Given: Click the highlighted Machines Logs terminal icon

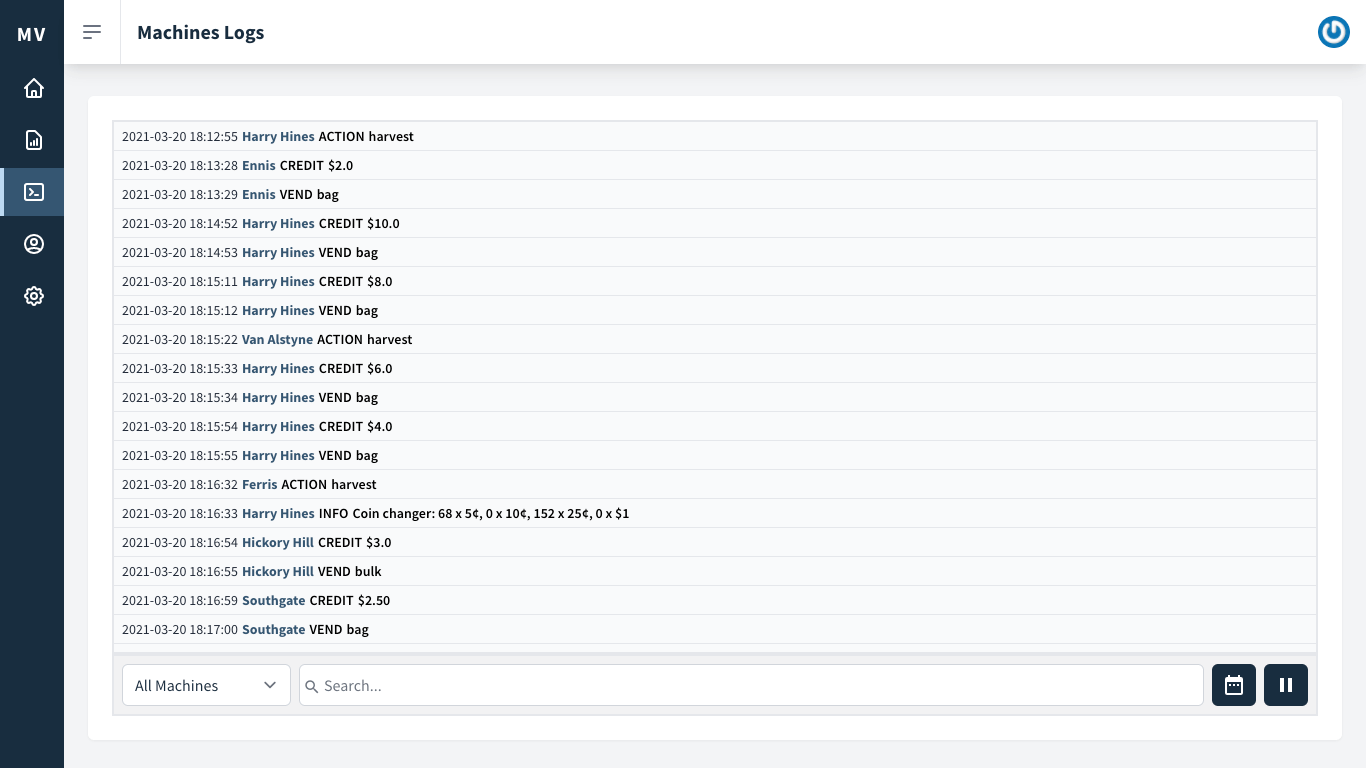Looking at the screenshot, I should [x=33, y=192].
